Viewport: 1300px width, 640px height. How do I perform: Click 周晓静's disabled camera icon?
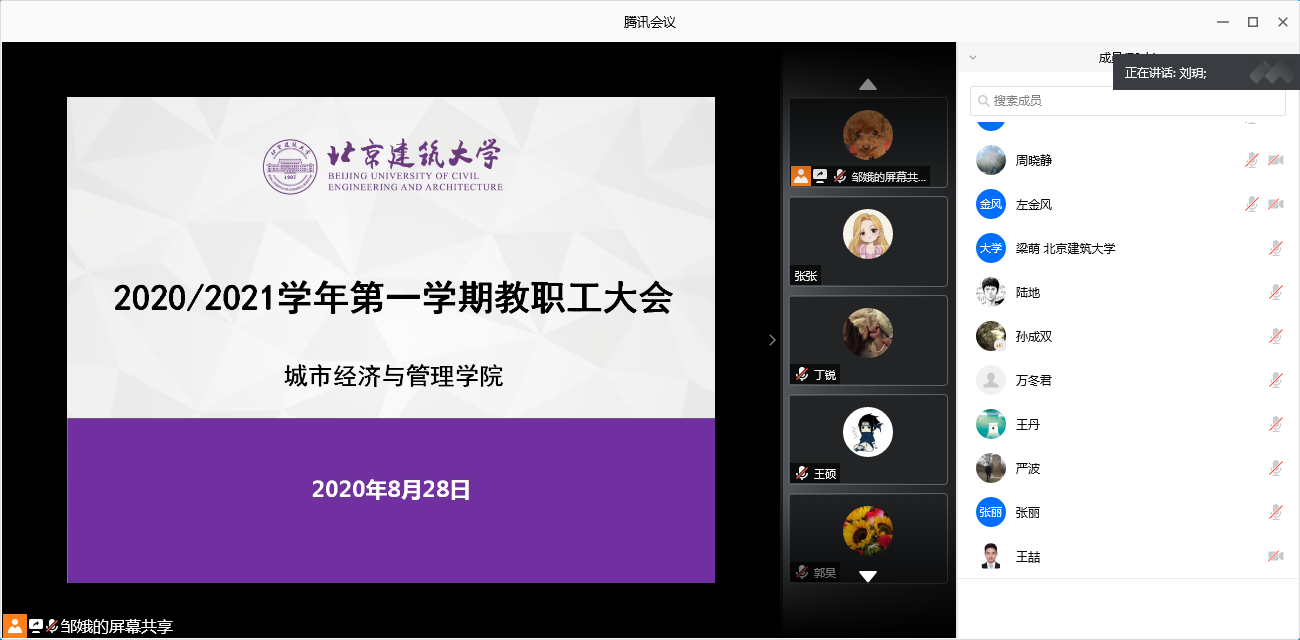coord(1275,160)
